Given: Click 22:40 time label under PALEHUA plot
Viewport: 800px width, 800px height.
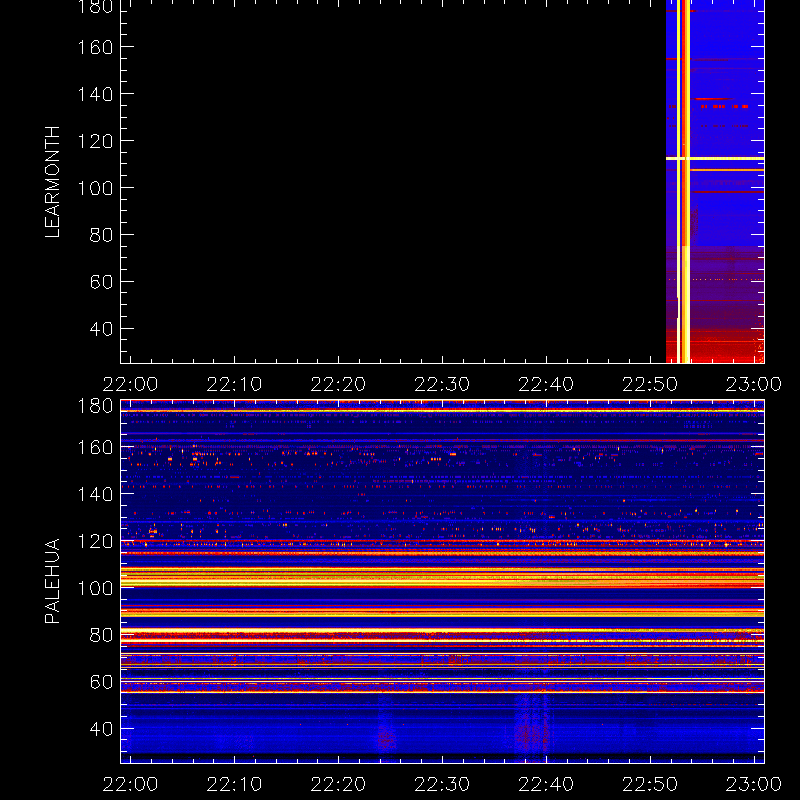Looking at the screenshot, I should (x=546, y=784).
